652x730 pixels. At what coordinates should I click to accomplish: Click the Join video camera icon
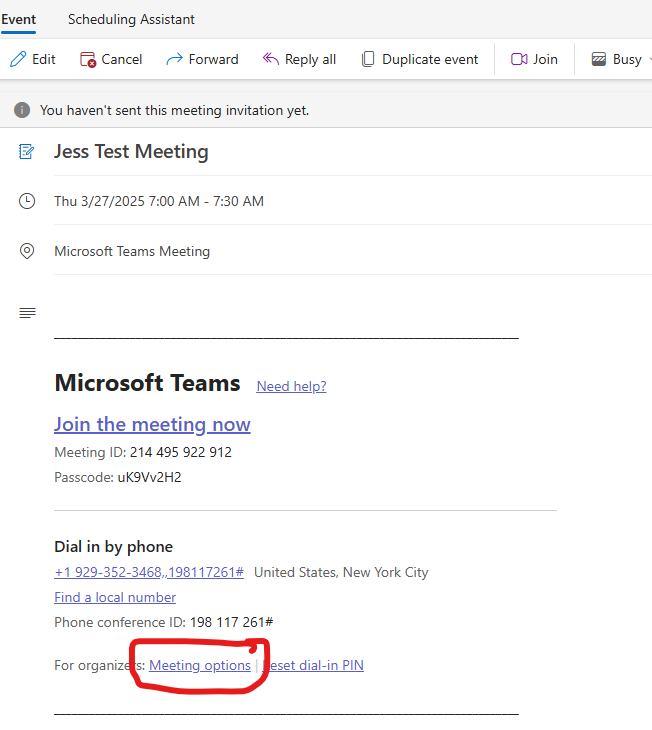[x=519, y=60]
